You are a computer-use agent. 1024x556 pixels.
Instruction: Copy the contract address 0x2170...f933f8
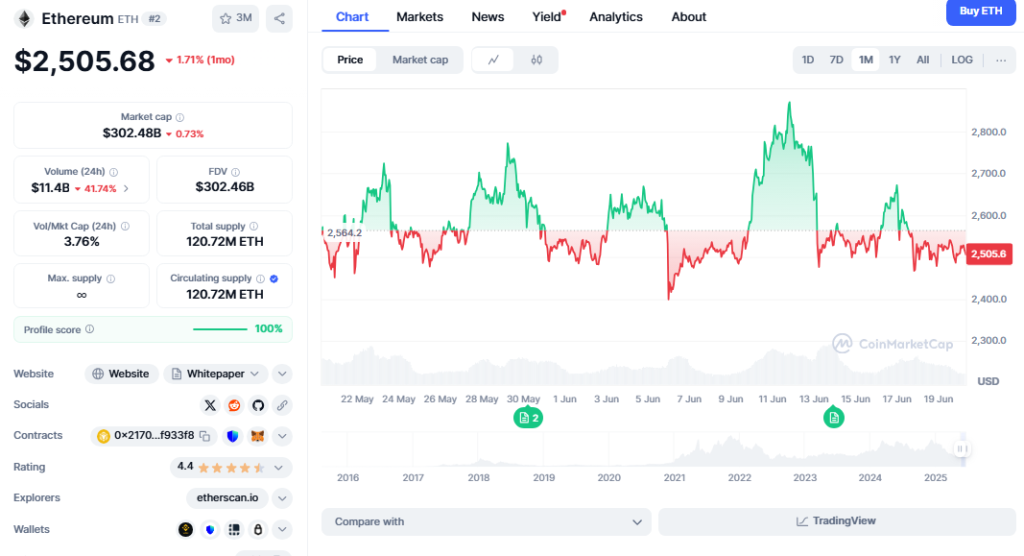205,436
